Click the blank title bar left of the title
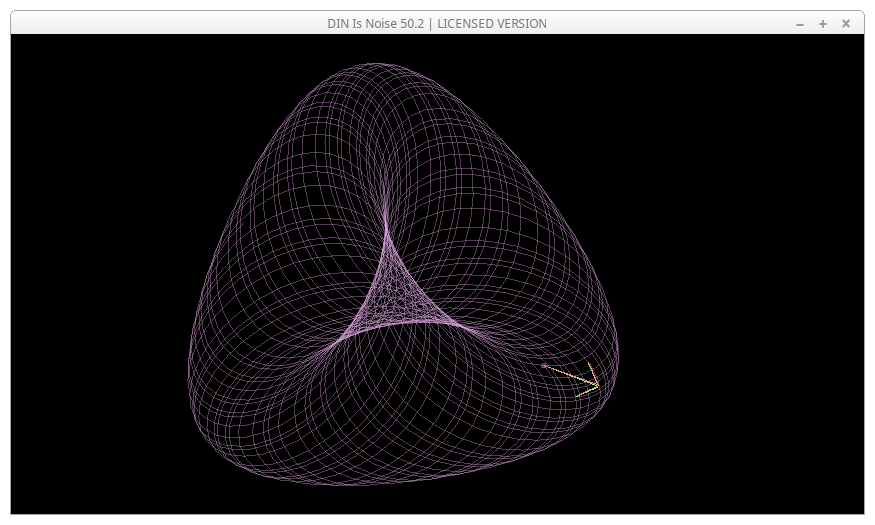875x525 pixels. pos(150,24)
